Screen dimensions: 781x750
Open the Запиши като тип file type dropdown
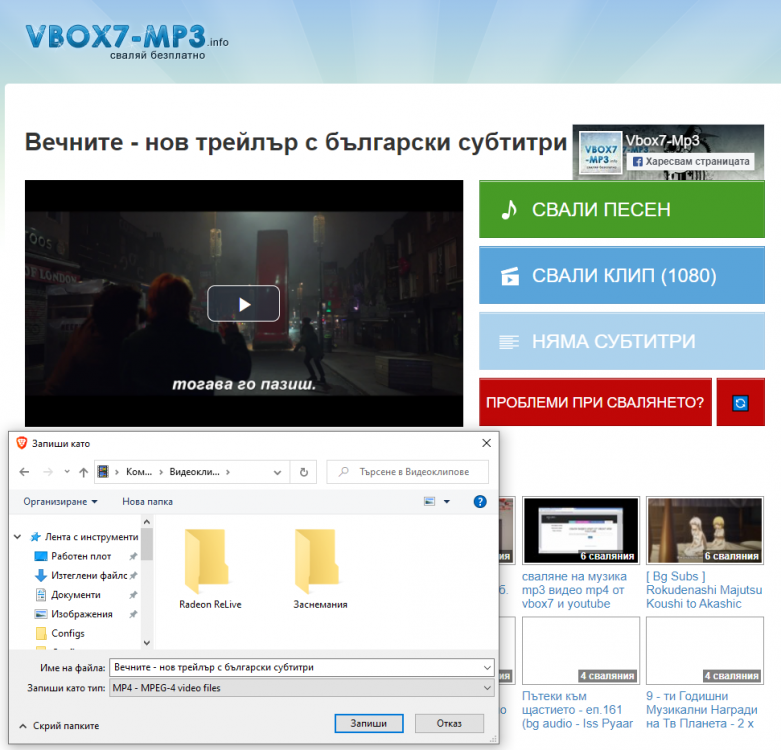pos(301,688)
